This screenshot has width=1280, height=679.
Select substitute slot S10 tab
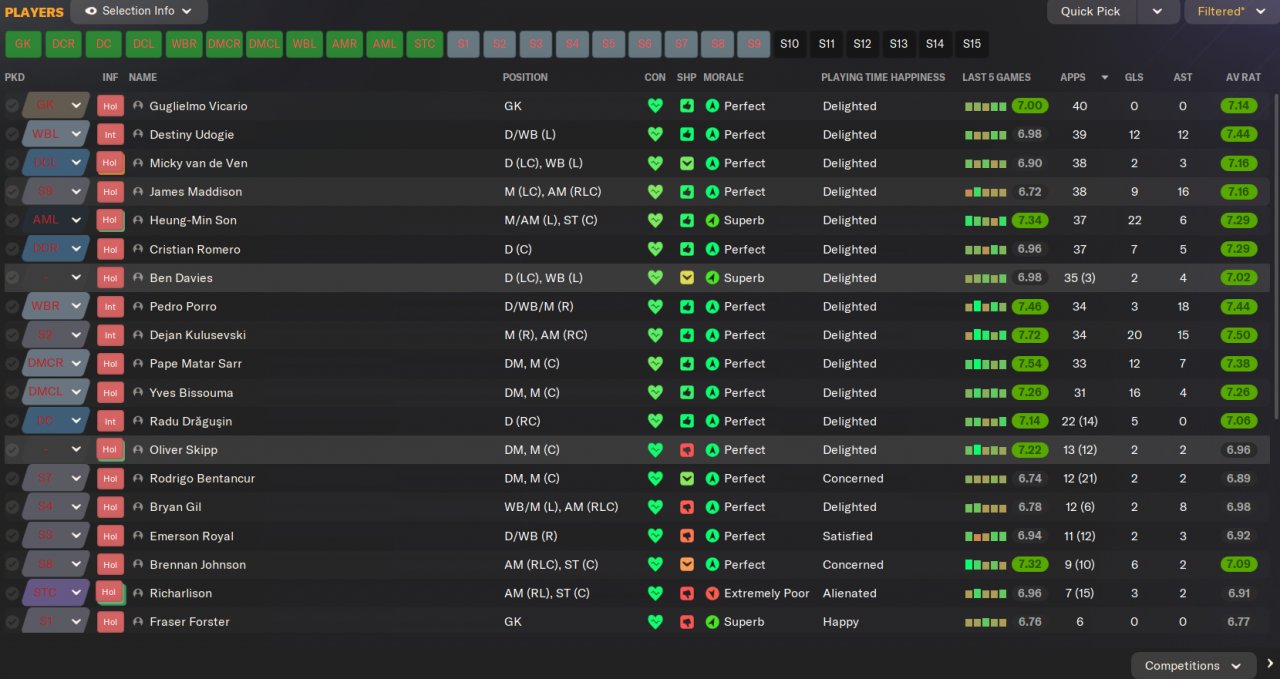coord(790,44)
